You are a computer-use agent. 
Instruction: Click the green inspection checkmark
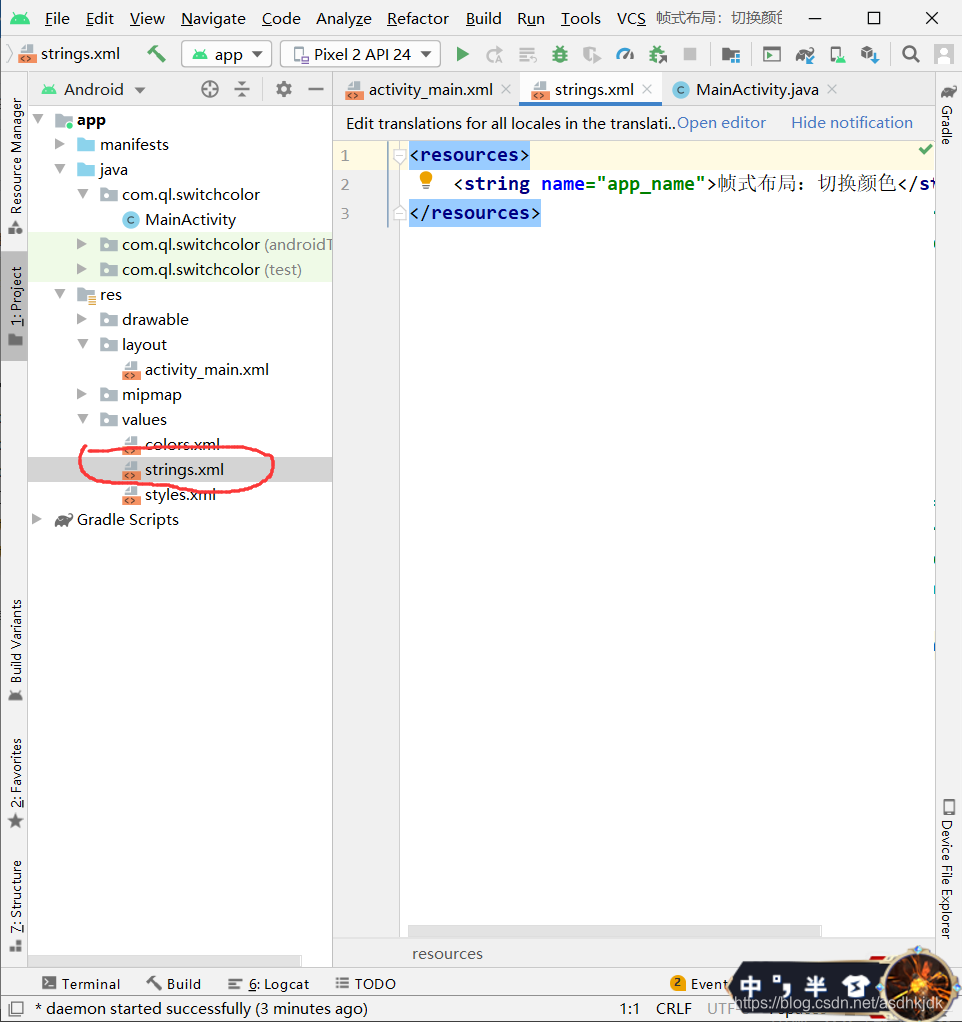925,150
